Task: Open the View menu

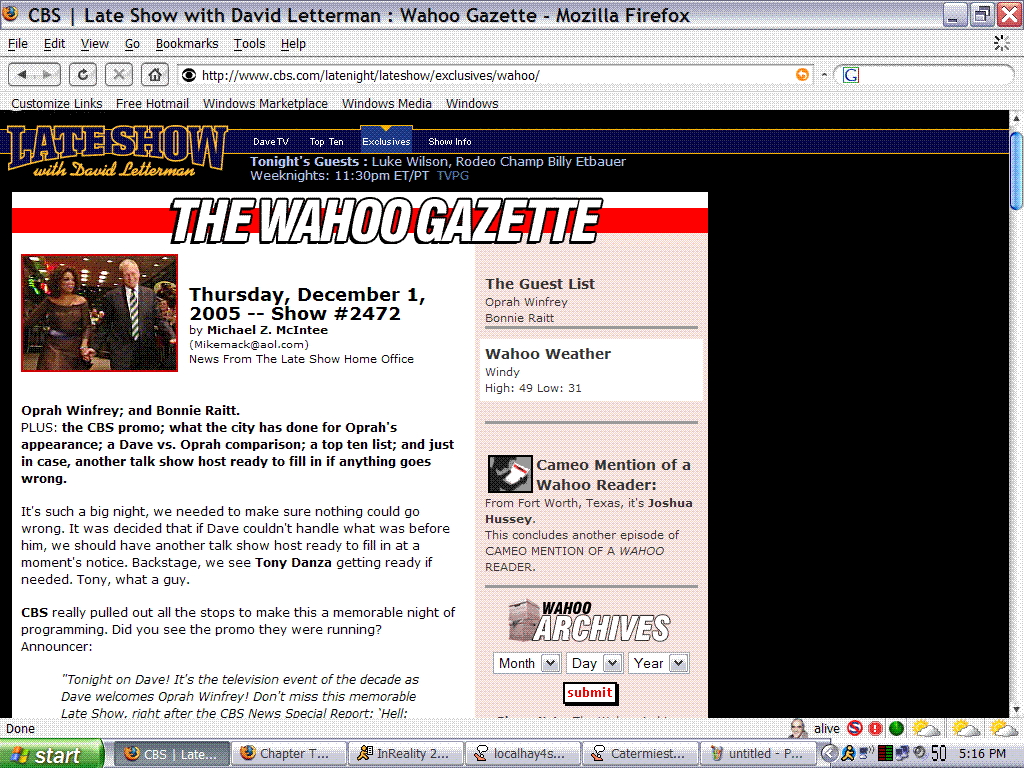Action: click(x=95, y=44)
